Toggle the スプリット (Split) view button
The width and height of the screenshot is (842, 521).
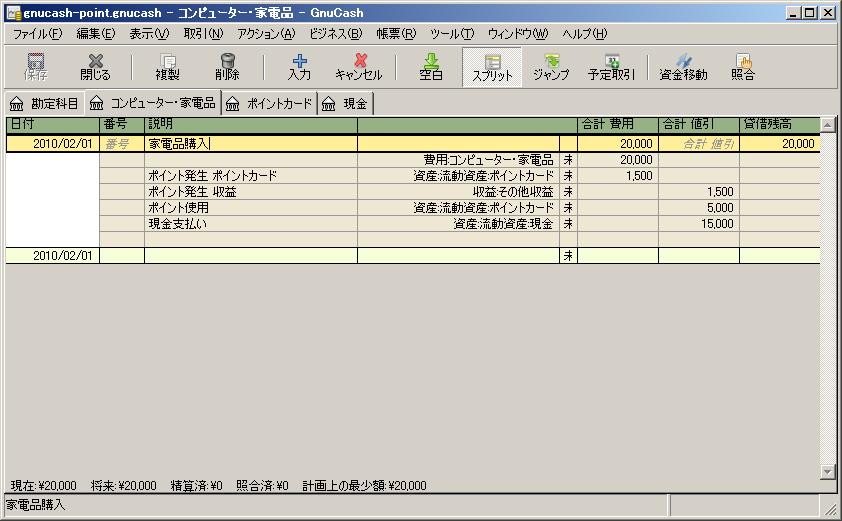492,67
